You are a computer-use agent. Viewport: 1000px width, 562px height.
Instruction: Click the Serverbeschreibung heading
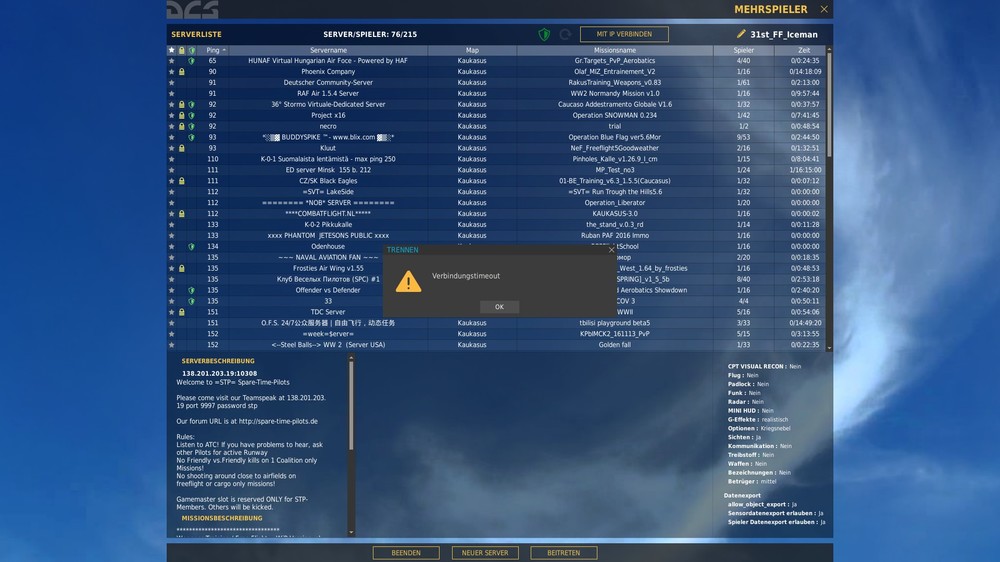[x=218, y=361]
